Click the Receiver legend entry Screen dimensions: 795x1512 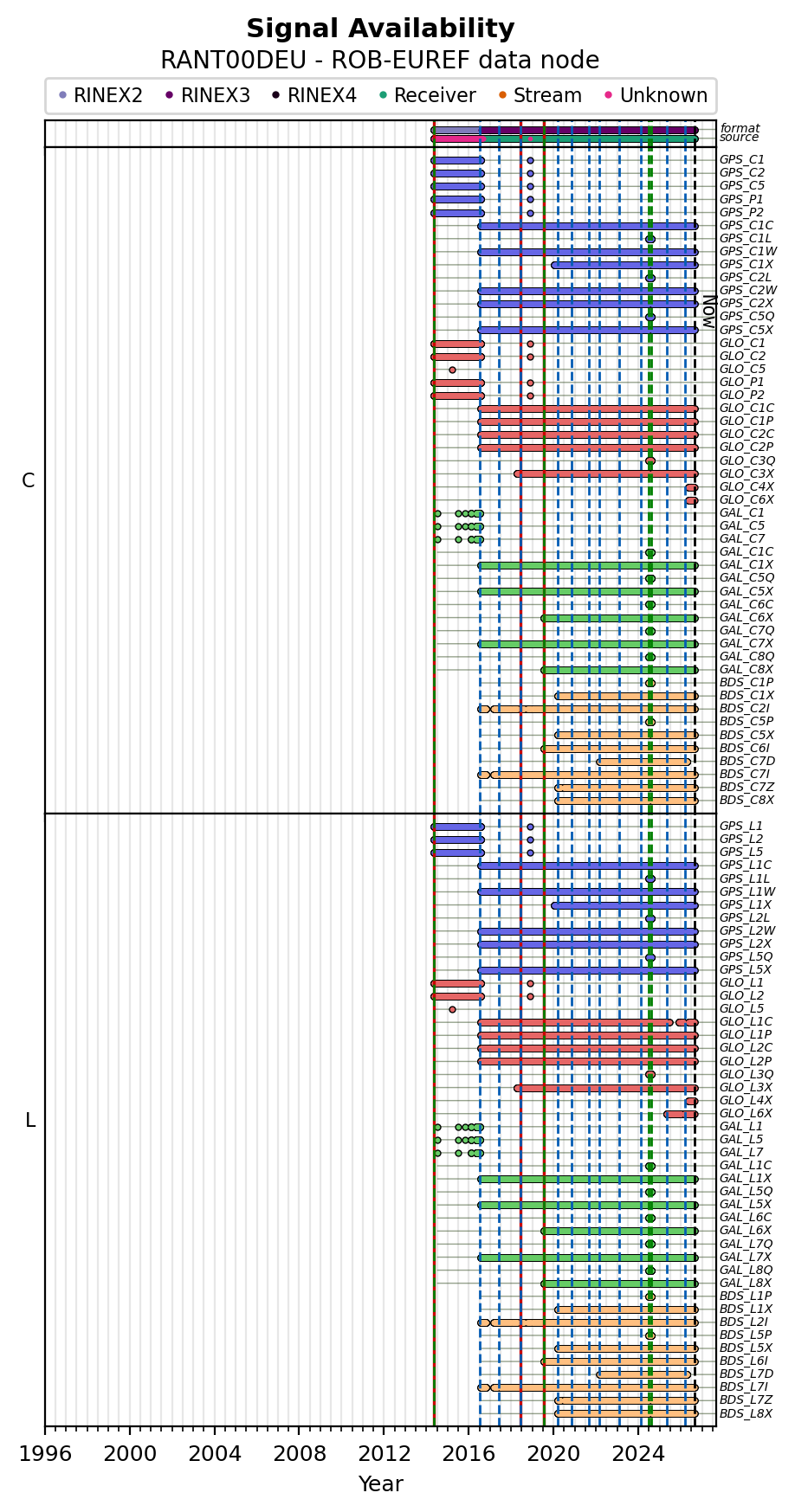[426, 95]
